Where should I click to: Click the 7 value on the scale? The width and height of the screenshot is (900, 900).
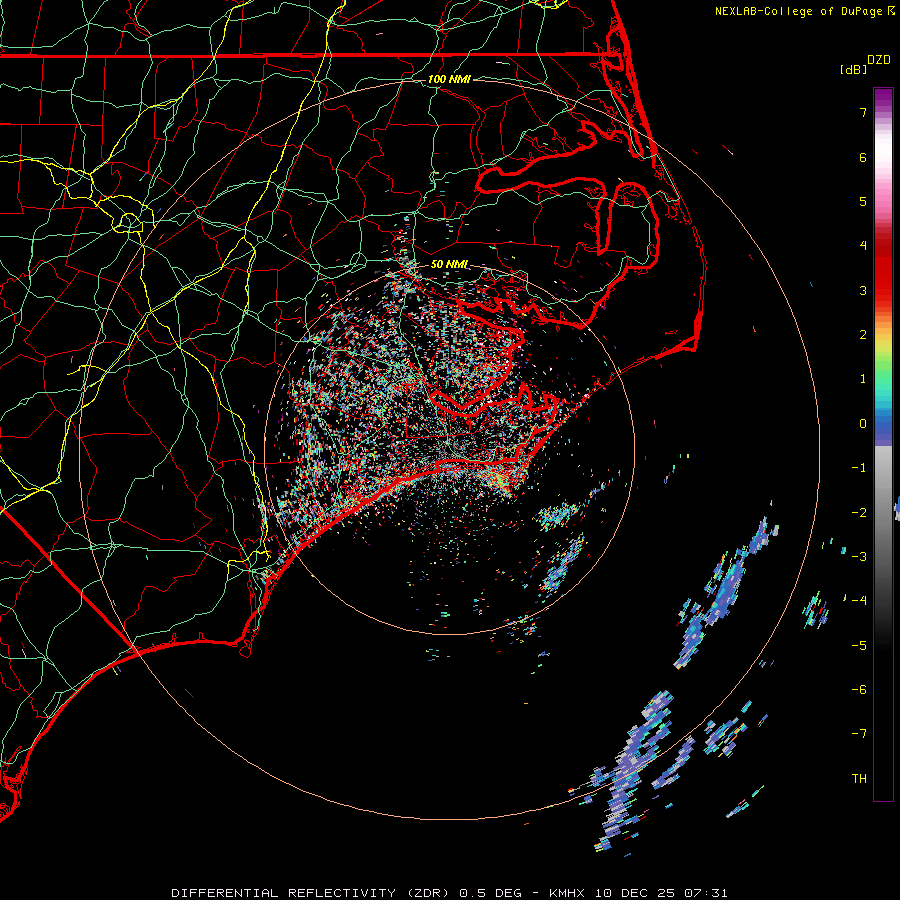pyautogui.click(x=863, y=112)
